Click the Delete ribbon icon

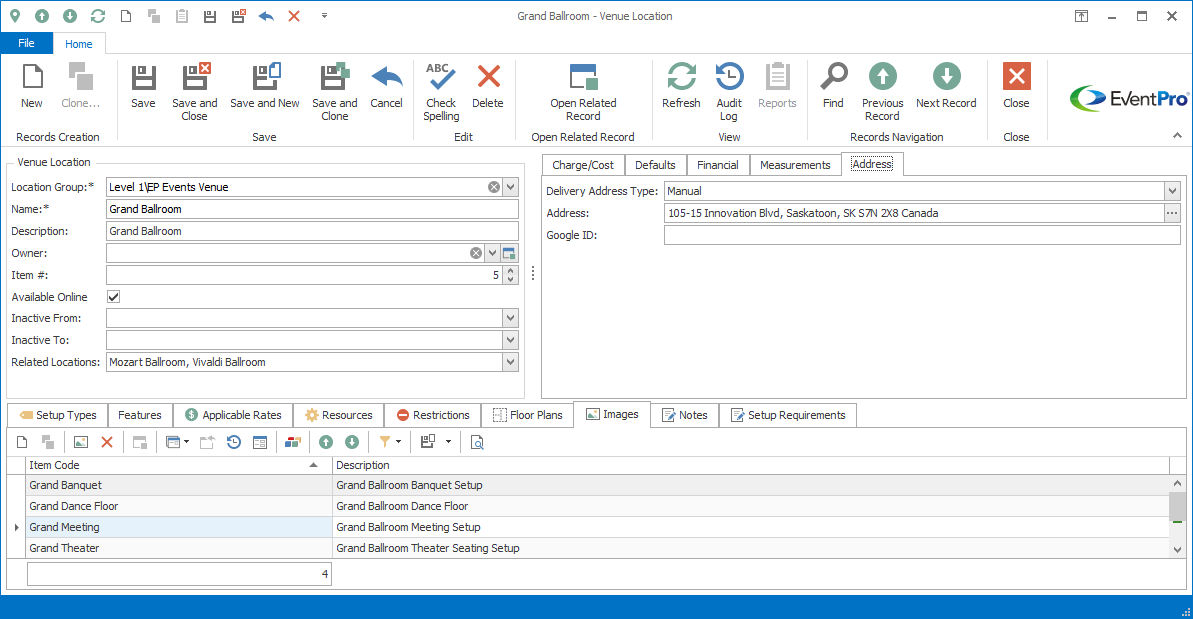pos(488,86)
